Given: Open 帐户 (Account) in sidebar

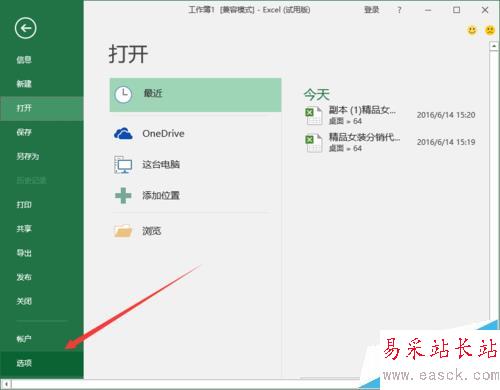Looking at the screenshot, I should point(24,339).
